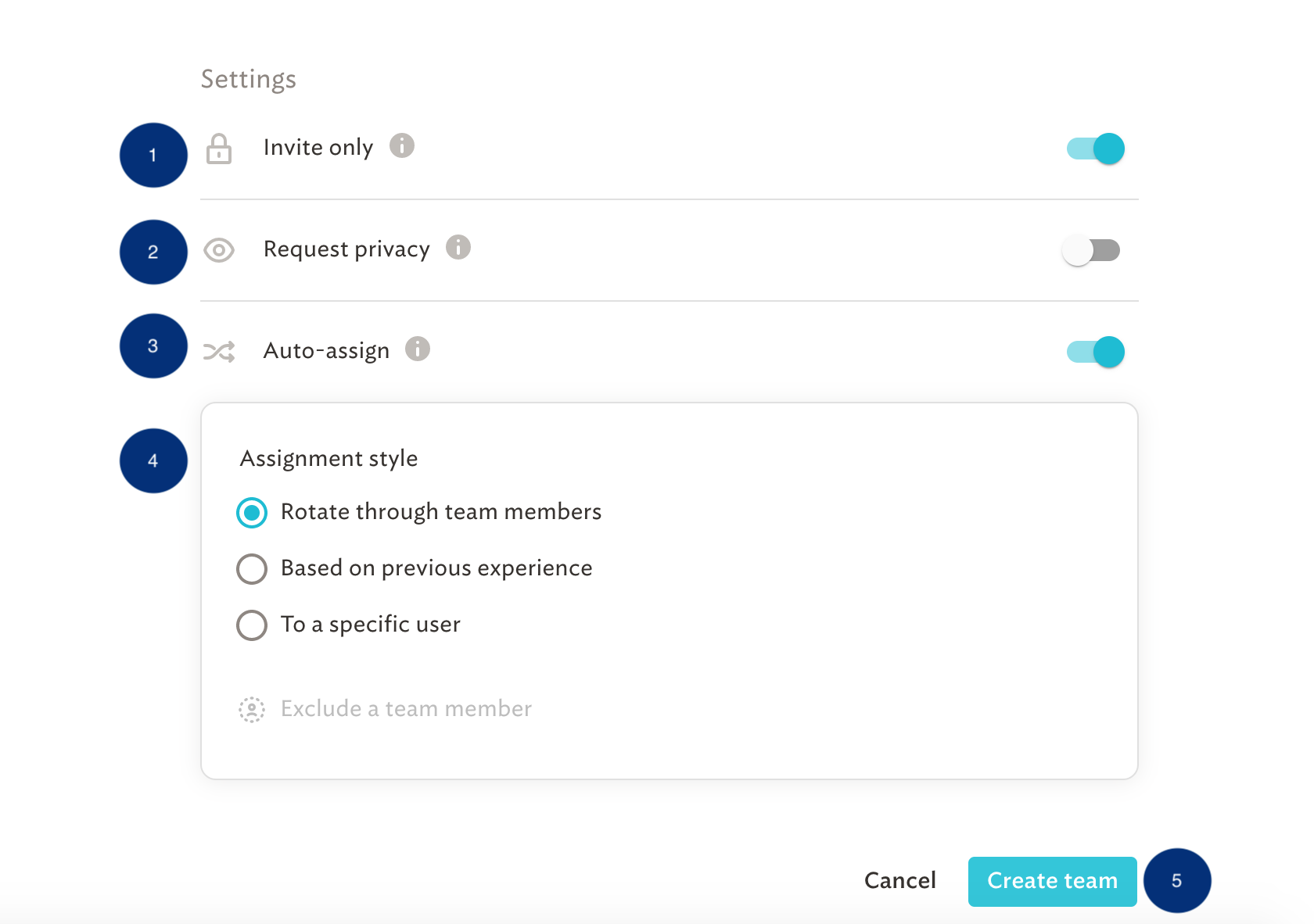Click the Exclude a team member person icon
Viewport: 1314px width, 924px height.
click(x=252, y=709)
